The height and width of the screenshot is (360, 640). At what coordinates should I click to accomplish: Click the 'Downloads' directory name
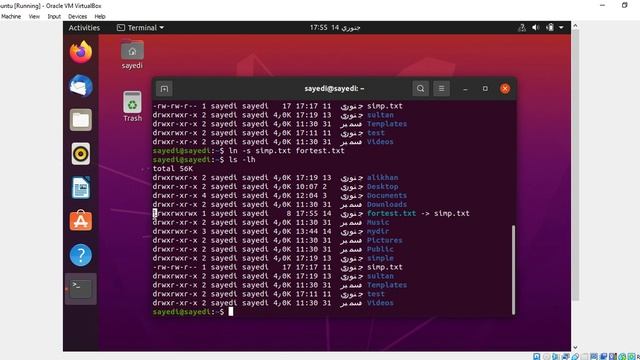pyautogui.click(x=387, y=204)
